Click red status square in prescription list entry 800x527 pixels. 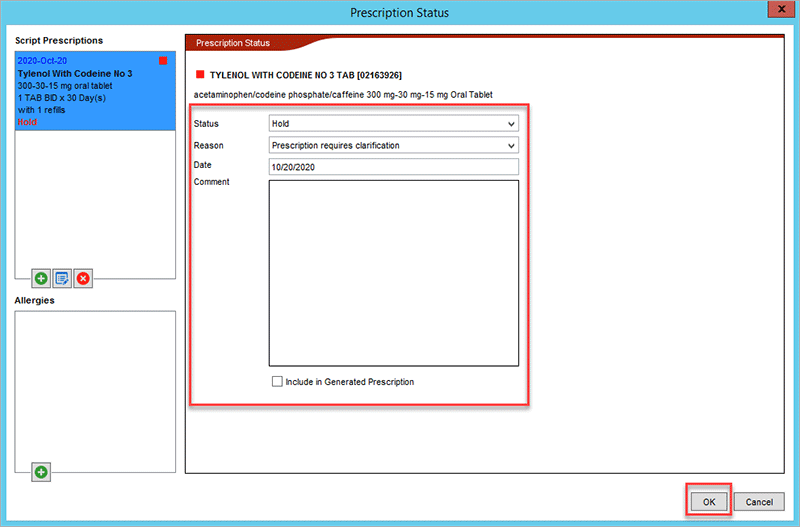164,61
